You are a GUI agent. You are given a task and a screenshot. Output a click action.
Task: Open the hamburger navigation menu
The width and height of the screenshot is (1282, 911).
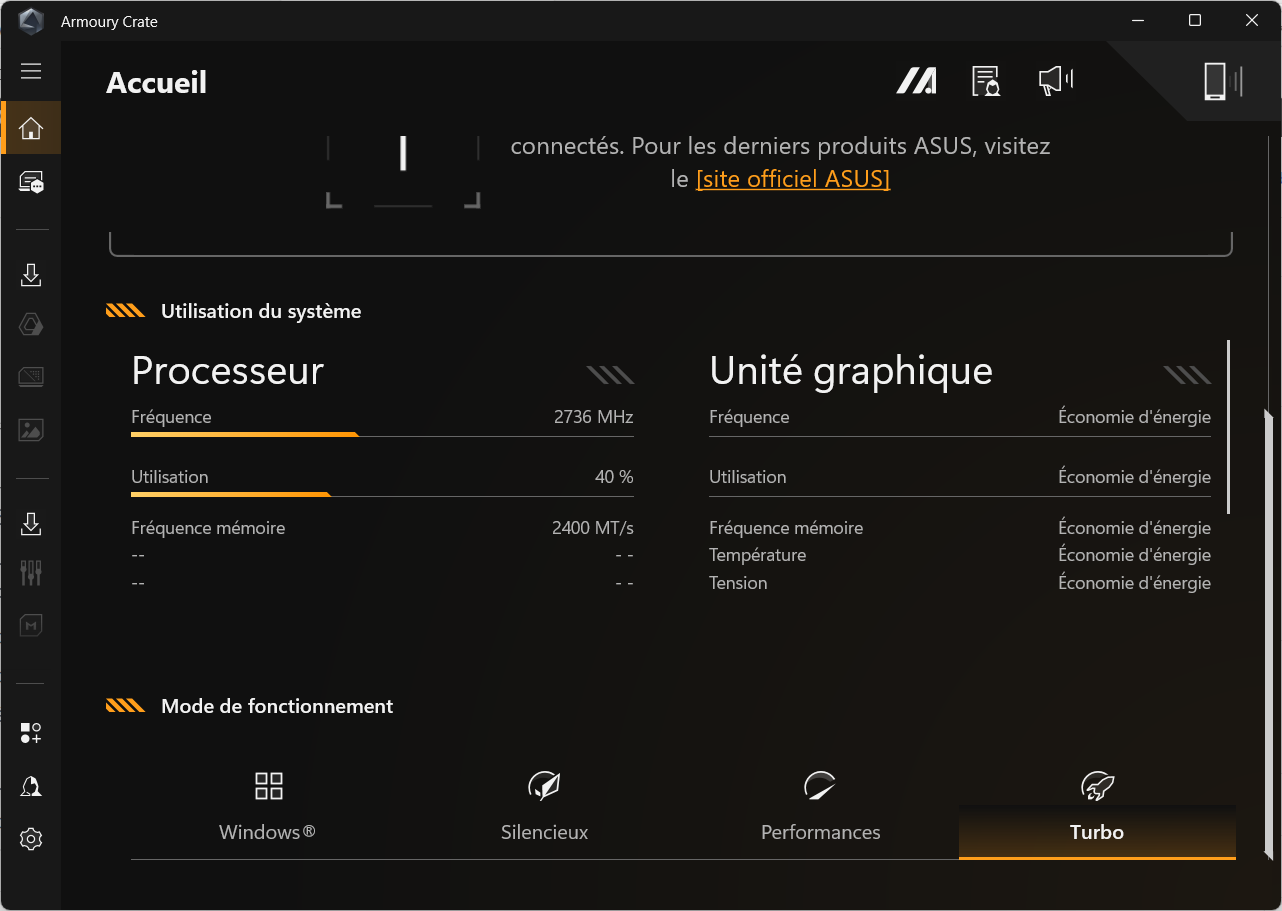(31, 71)
